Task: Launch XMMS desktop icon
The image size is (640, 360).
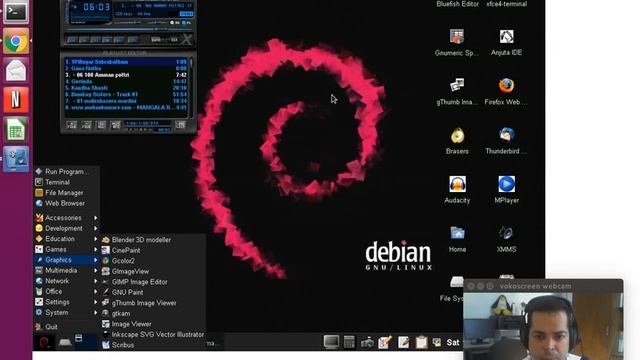Action: (507, 239)
